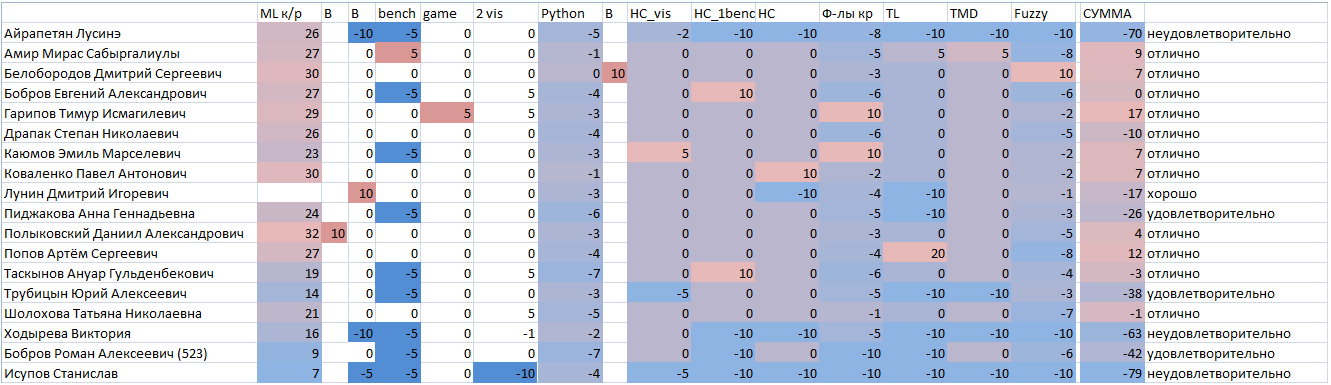Select the СУММА column header
The height and width of the screenshot is (385, 1331).
pos(1112,14)
